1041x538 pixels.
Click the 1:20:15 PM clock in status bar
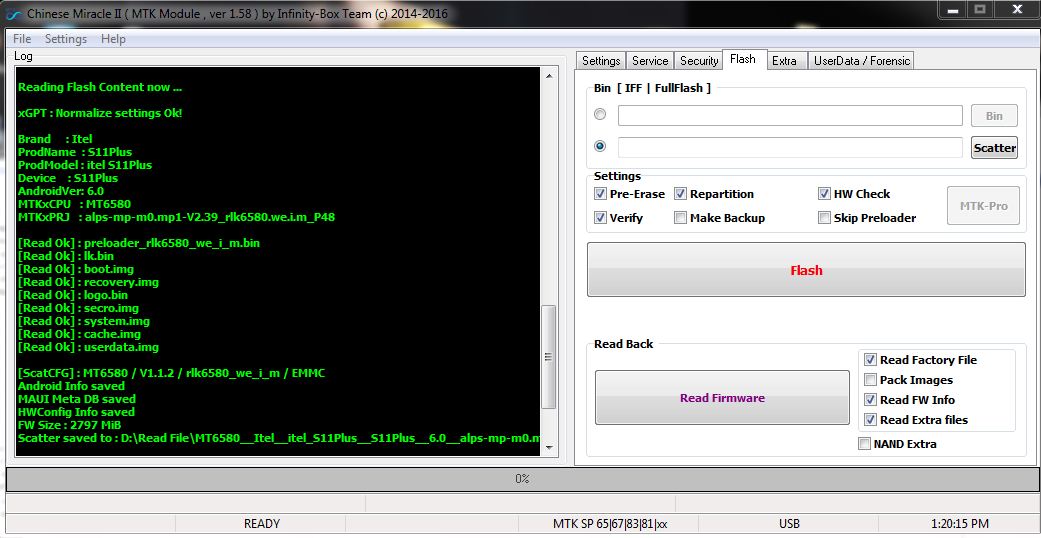tap(959, 524)
